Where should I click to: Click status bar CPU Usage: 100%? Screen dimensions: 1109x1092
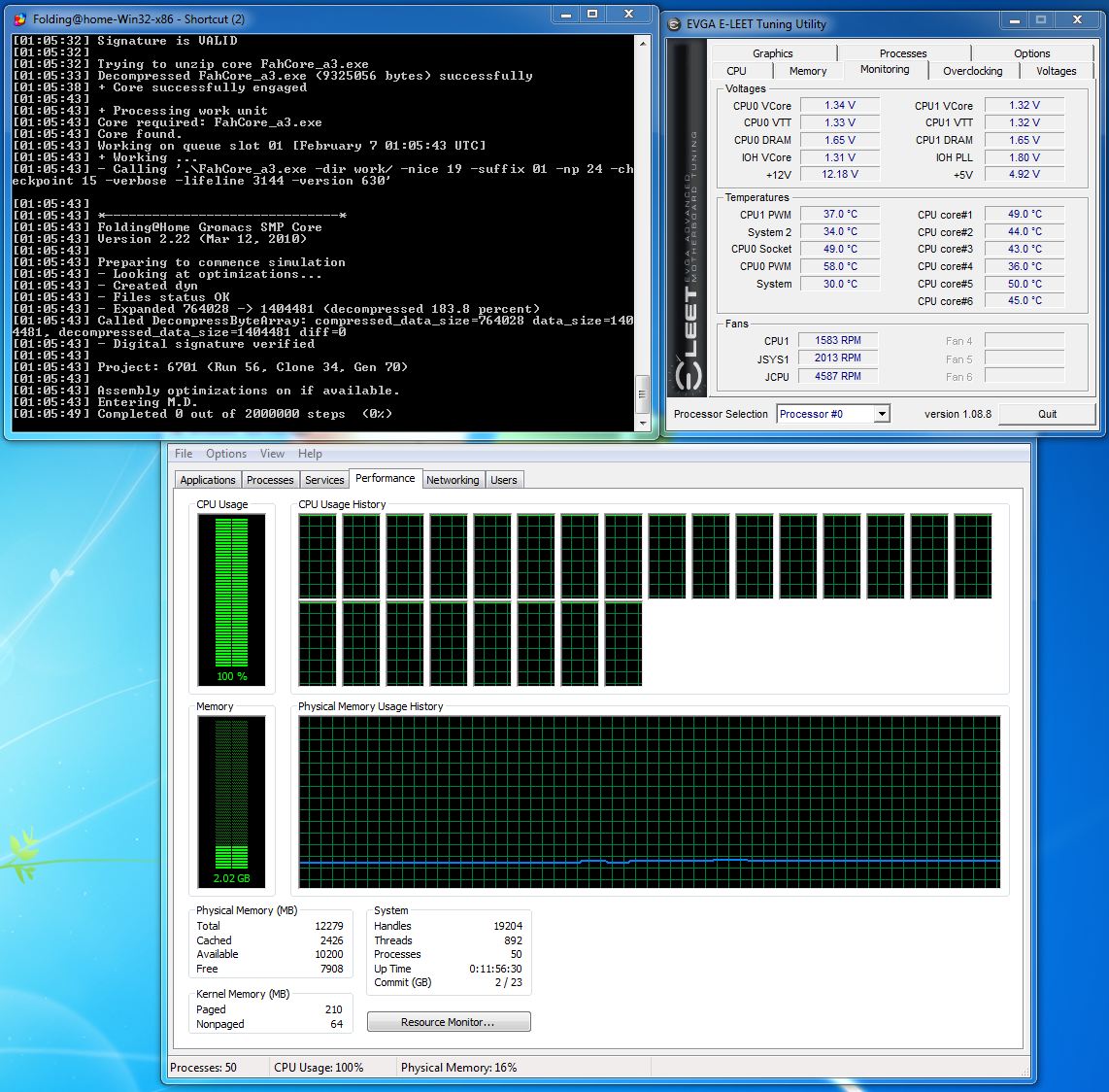coord(319,1068)
